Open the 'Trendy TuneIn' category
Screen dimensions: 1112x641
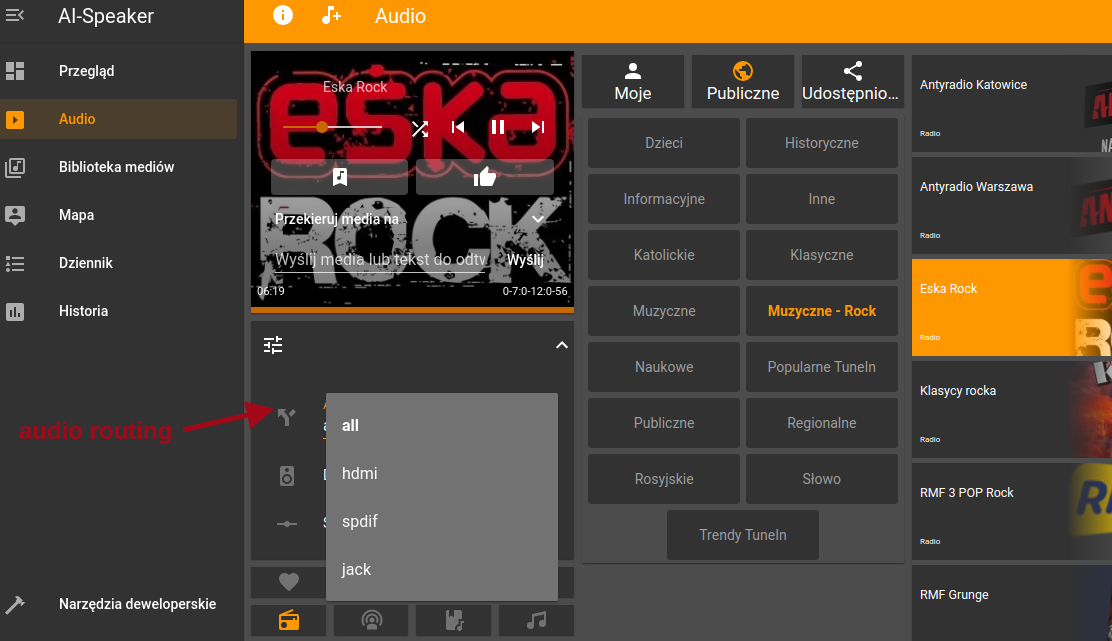point(743,535)
